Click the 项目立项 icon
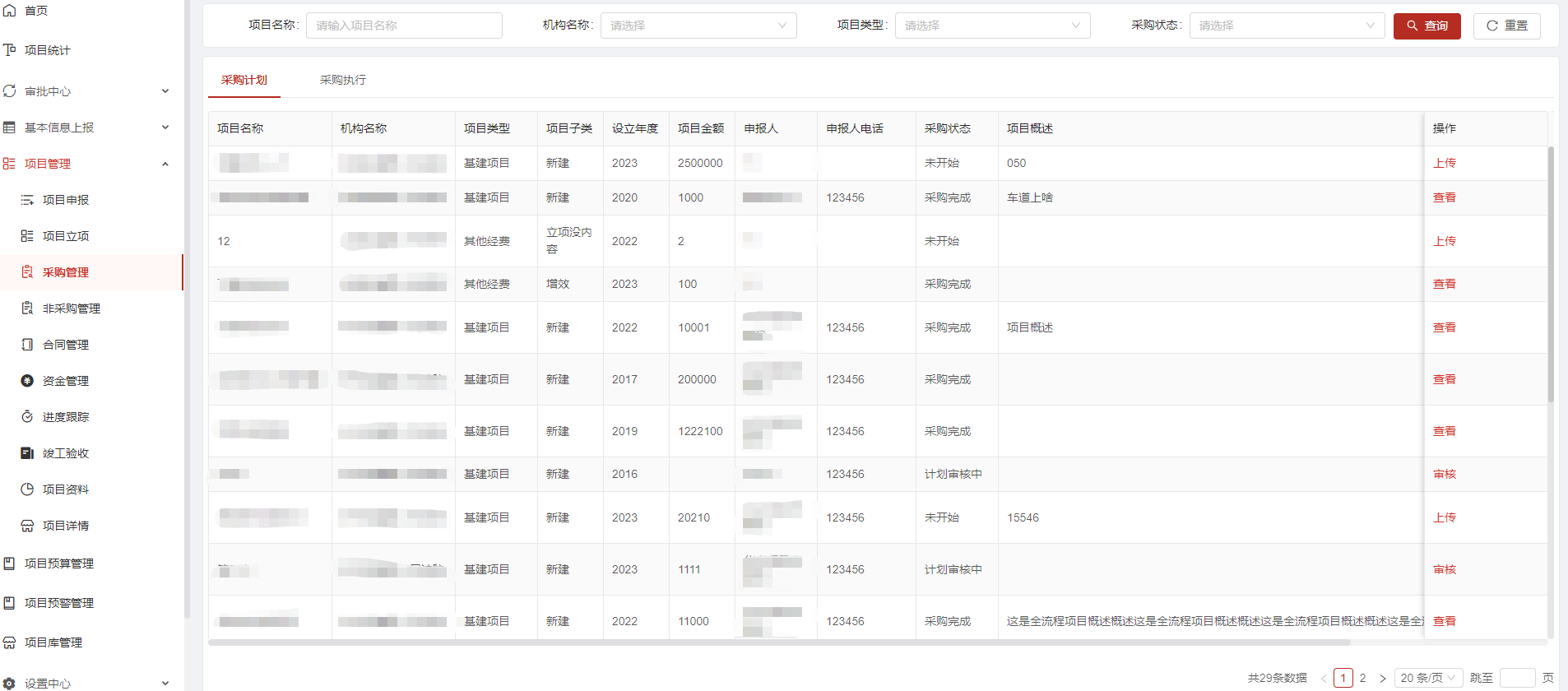This screenshot has height=691, width=1568. 27,236
